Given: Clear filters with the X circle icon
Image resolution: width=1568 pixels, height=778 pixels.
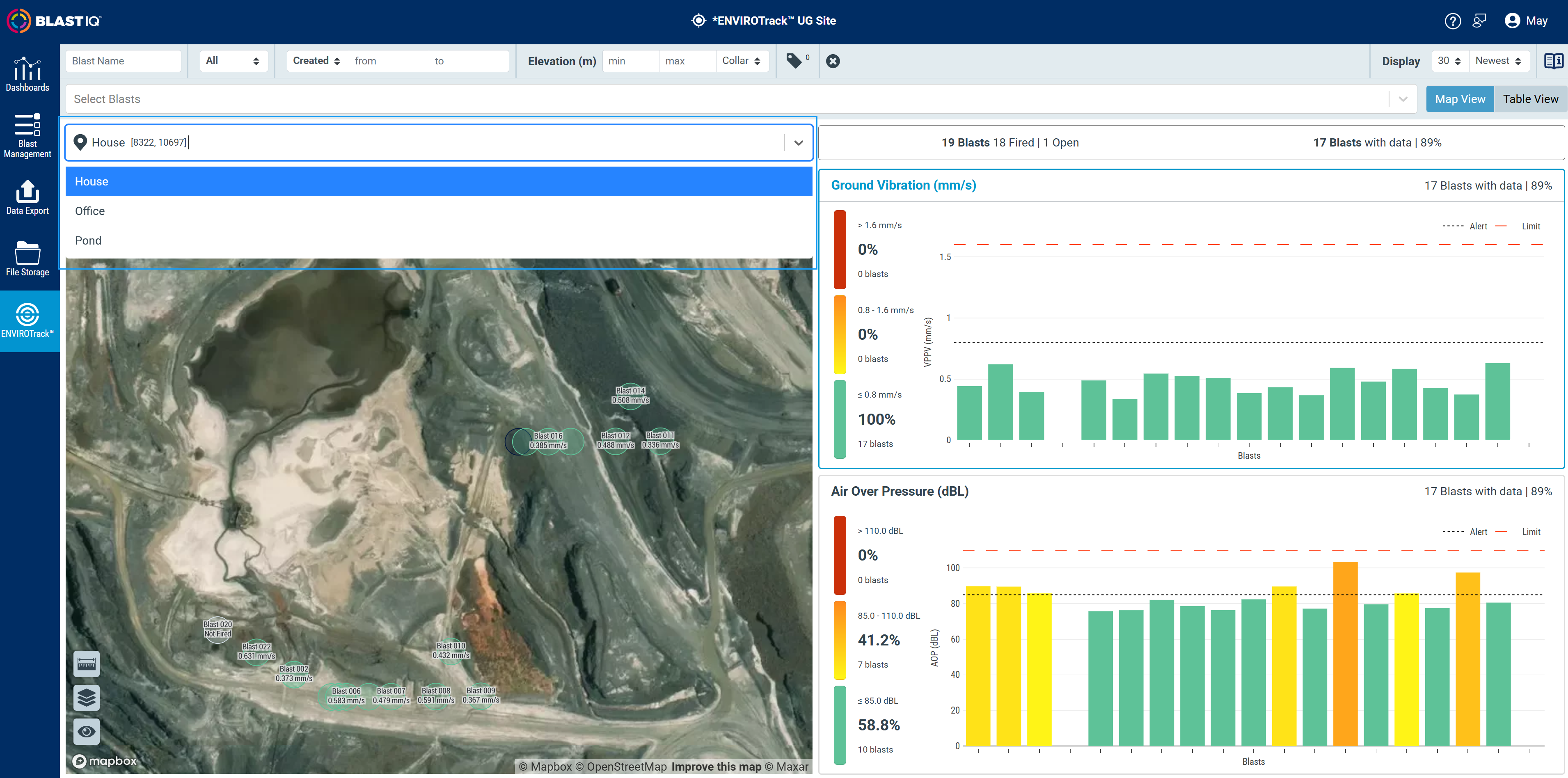Looking at the screenshot, I should point(833,61).
